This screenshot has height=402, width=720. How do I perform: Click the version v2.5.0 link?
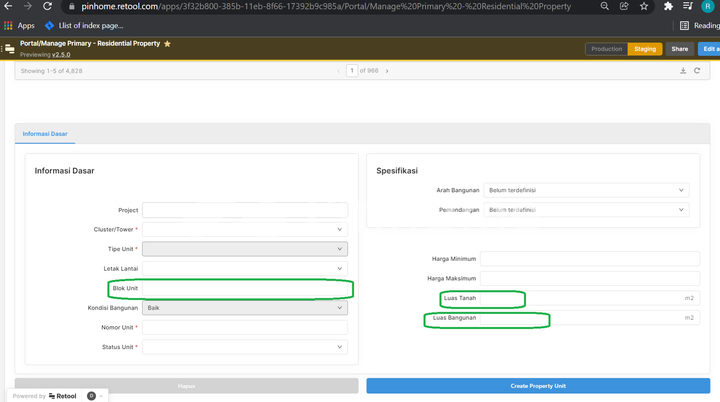(x=61, y=55)
